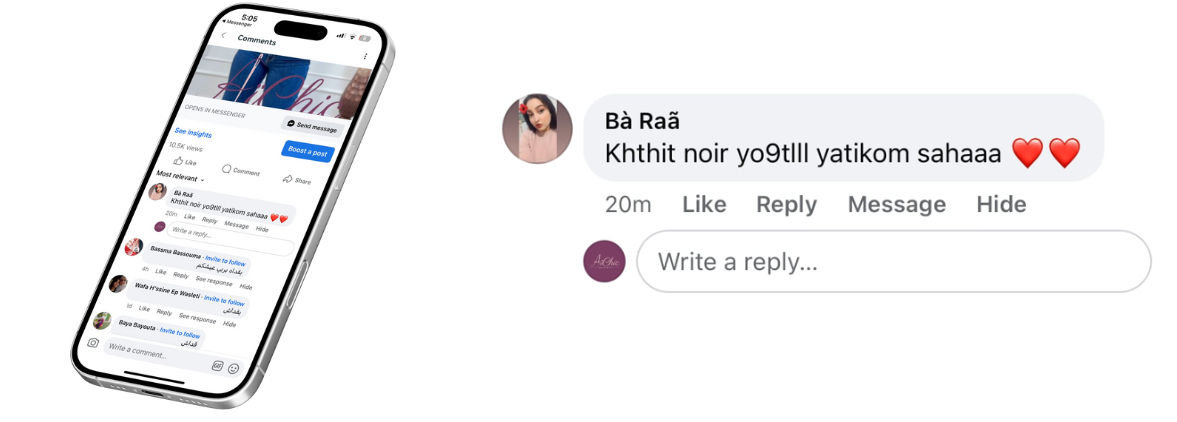Click Reply under the enlarged Bà Raã comment
The image size is (1177, 422).
point(787,204)
